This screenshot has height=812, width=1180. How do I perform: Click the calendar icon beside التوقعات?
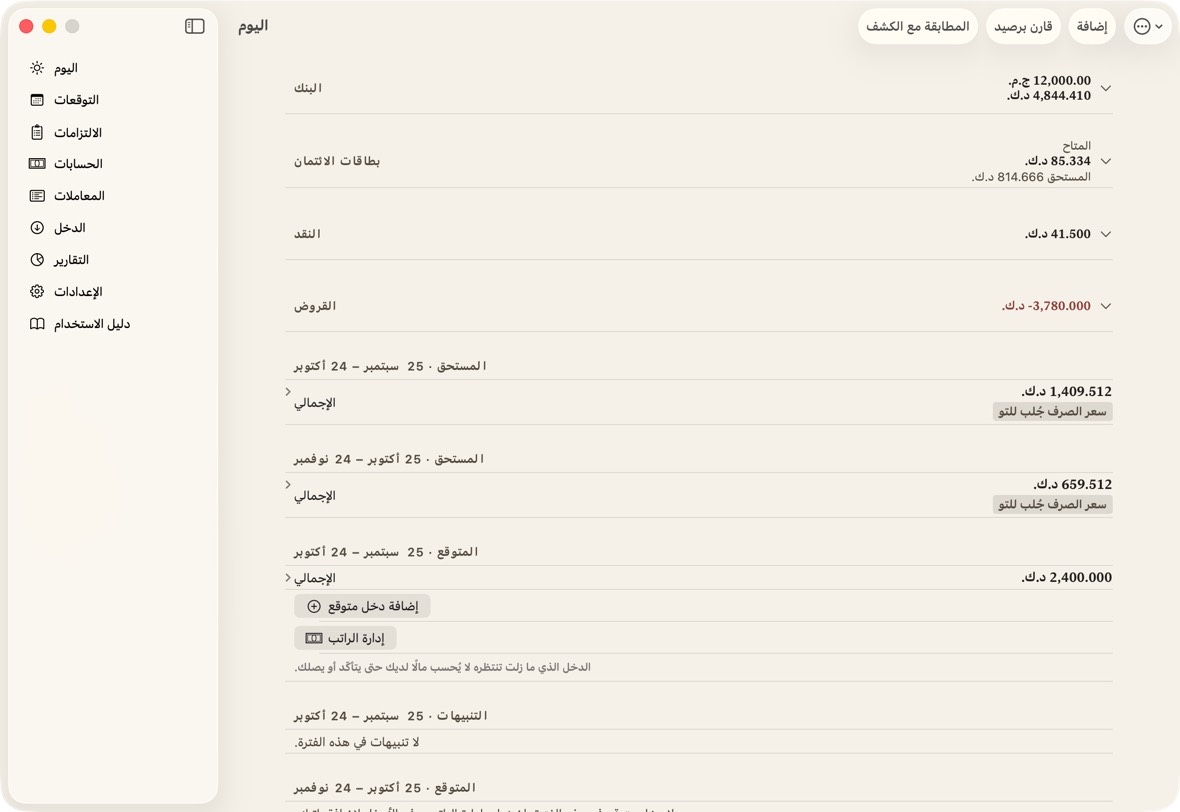[37, 100]
